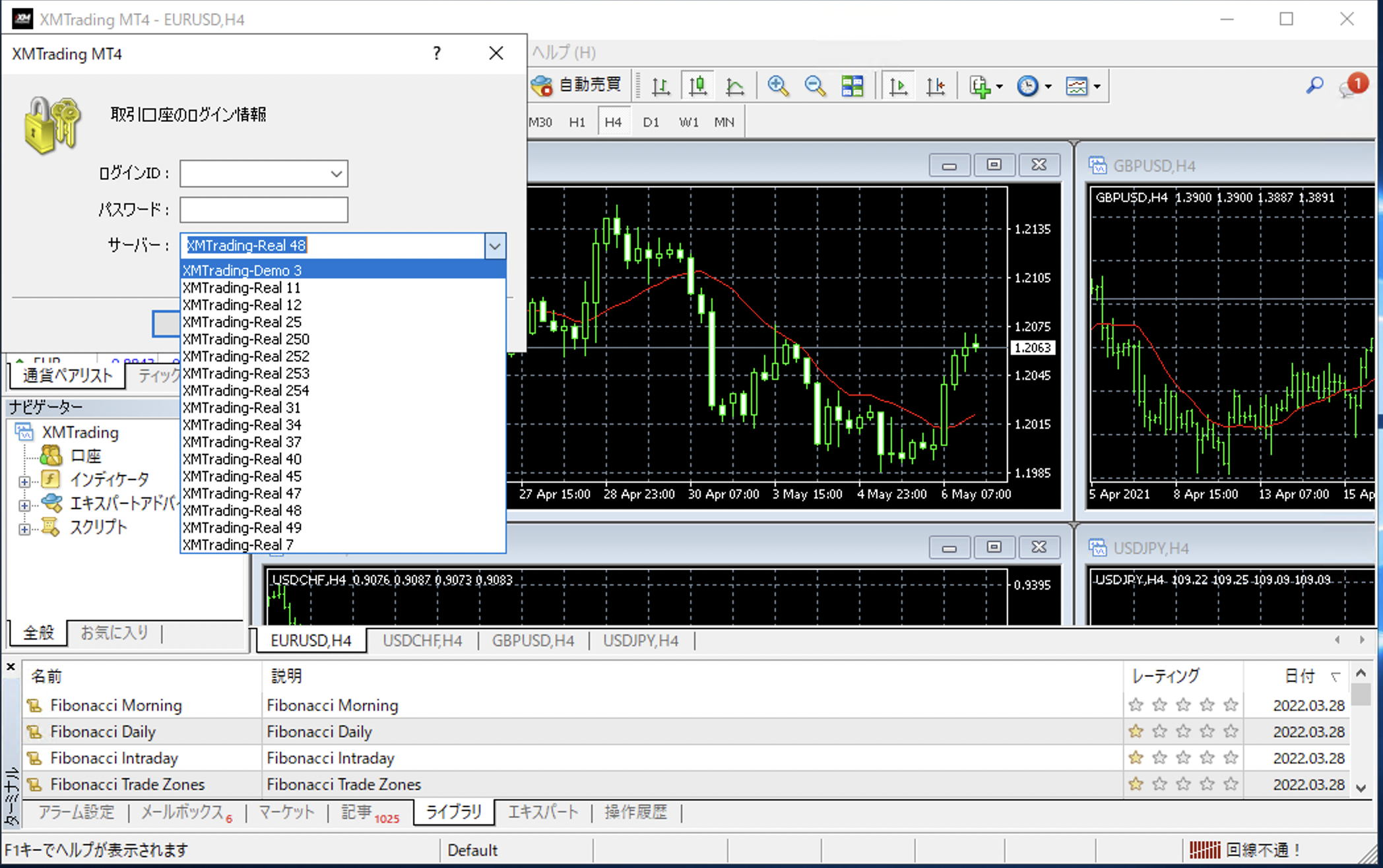Choose XMTrading-Demo 3 from server list
This screenshot has width=1383, height=868.
[x=343, y=270]
